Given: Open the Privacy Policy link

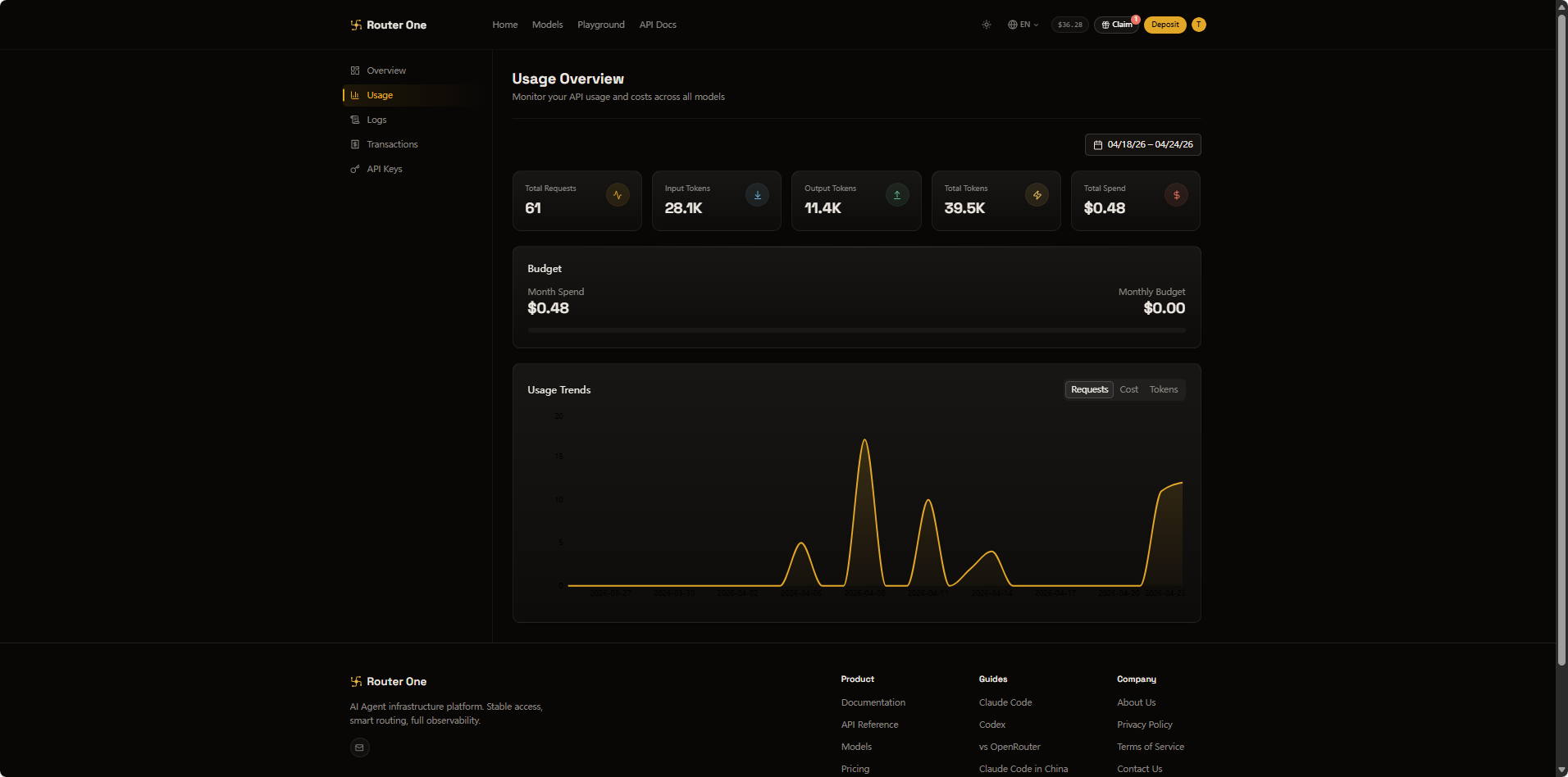Looking at the screenshot, I should point(1144,725).
